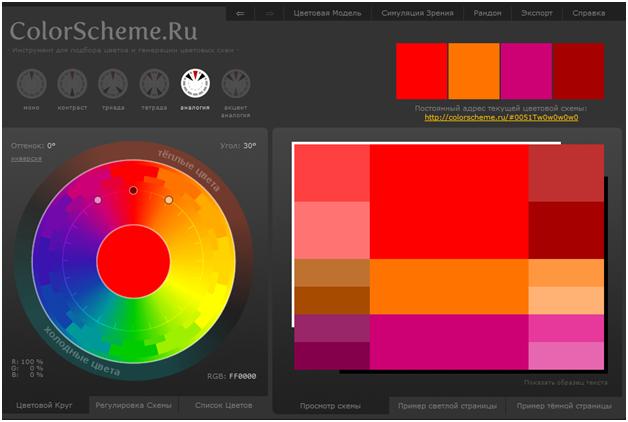The height and width of the screenshot is (422, 628).
Task: Select the моно scheme icon
Action: click(x=31, y=83)
